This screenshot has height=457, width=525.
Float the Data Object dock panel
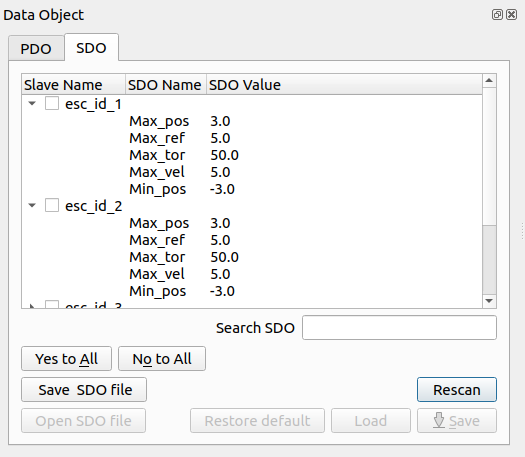tap(497, 15)
